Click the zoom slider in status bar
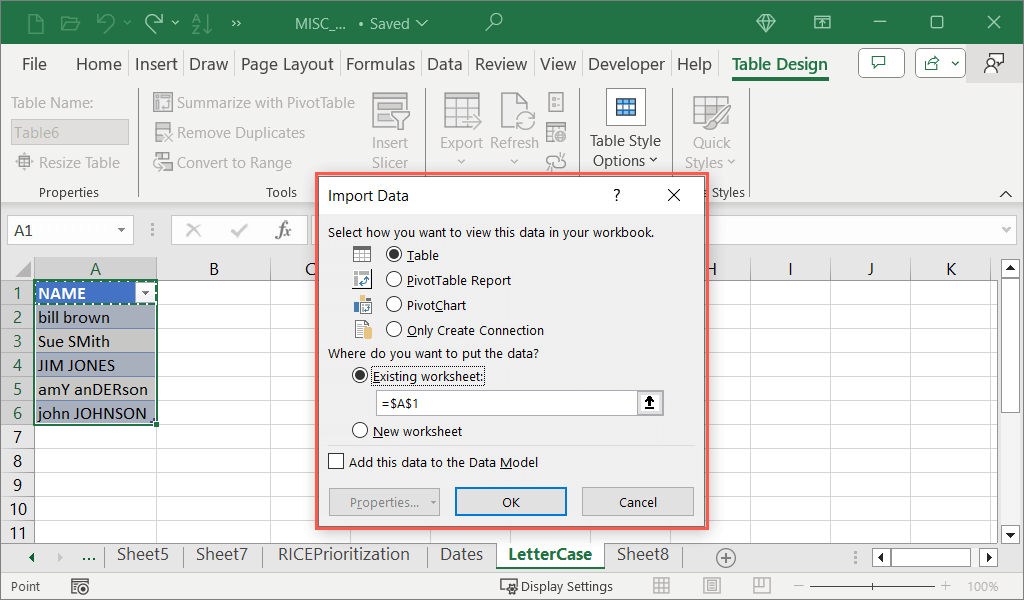Viewport: 1024px width, 600px height. tap(874, 586)
